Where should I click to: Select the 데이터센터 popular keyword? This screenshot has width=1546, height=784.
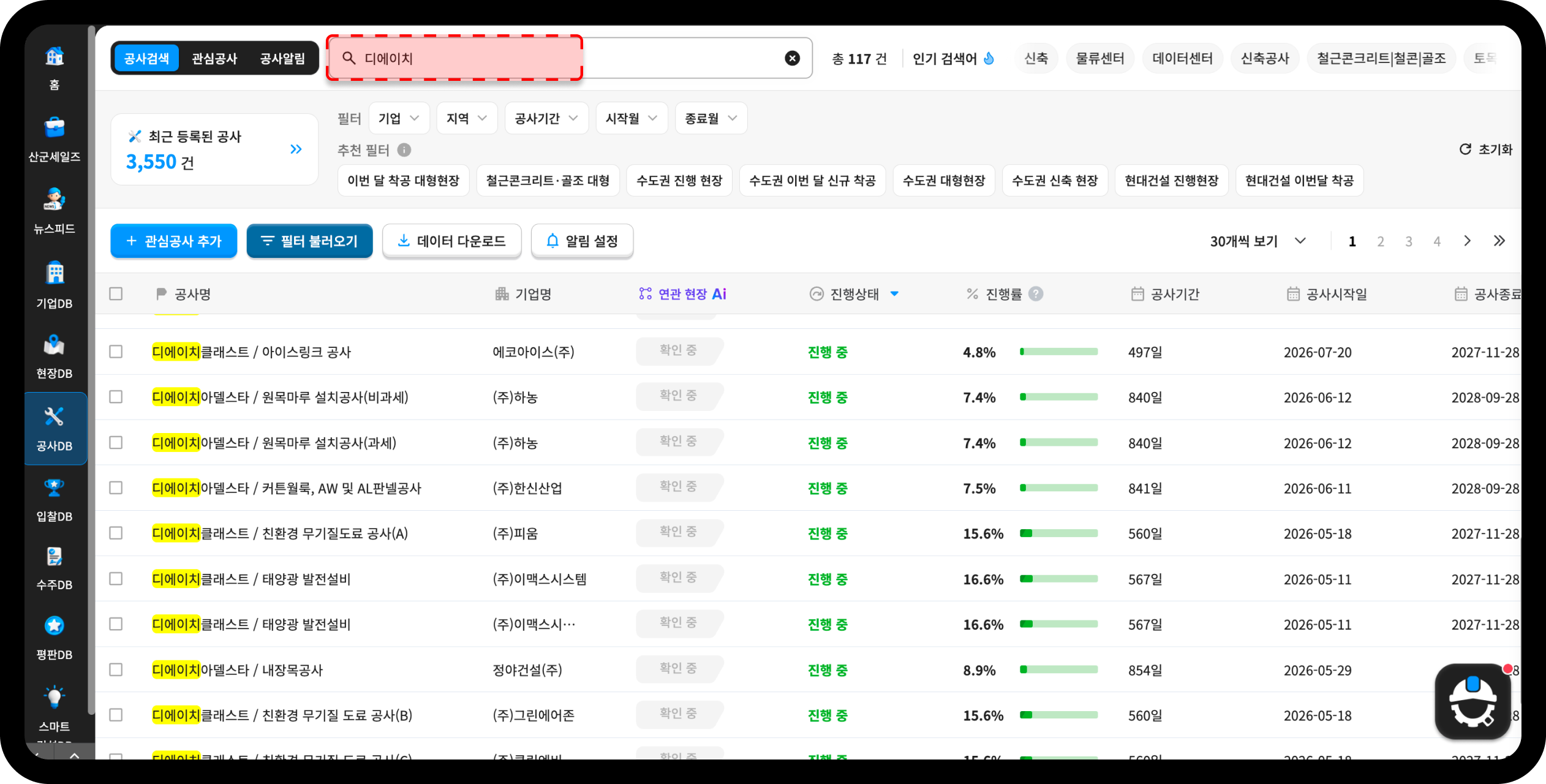pos(1182,58)
